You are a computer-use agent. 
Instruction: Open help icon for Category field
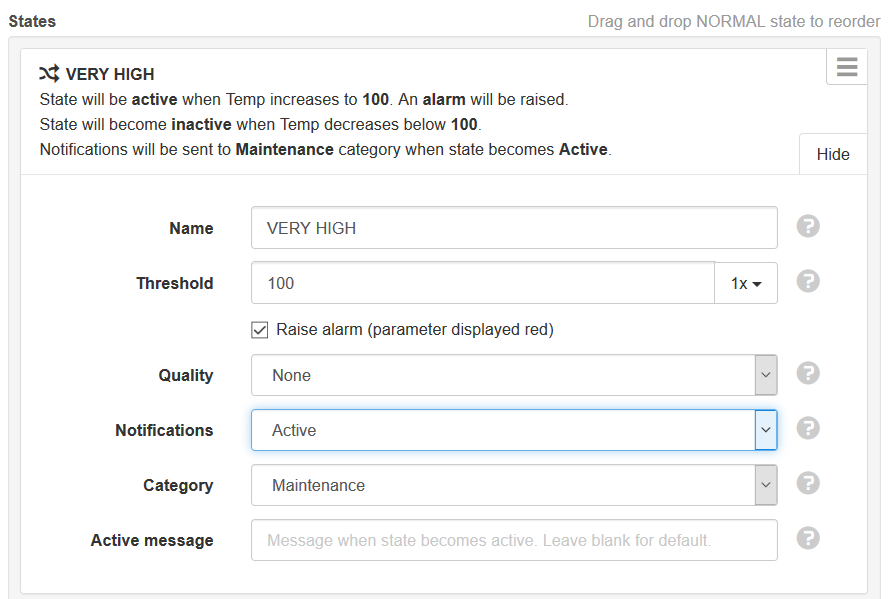[807, 484]
